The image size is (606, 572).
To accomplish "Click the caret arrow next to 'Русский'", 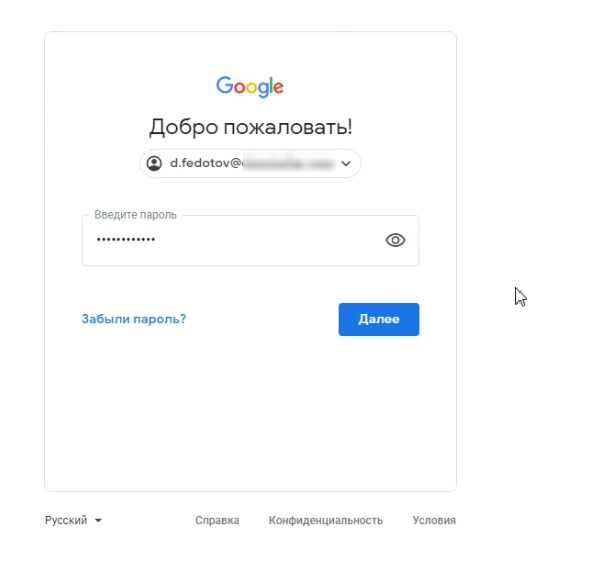I will coord(98,521).
